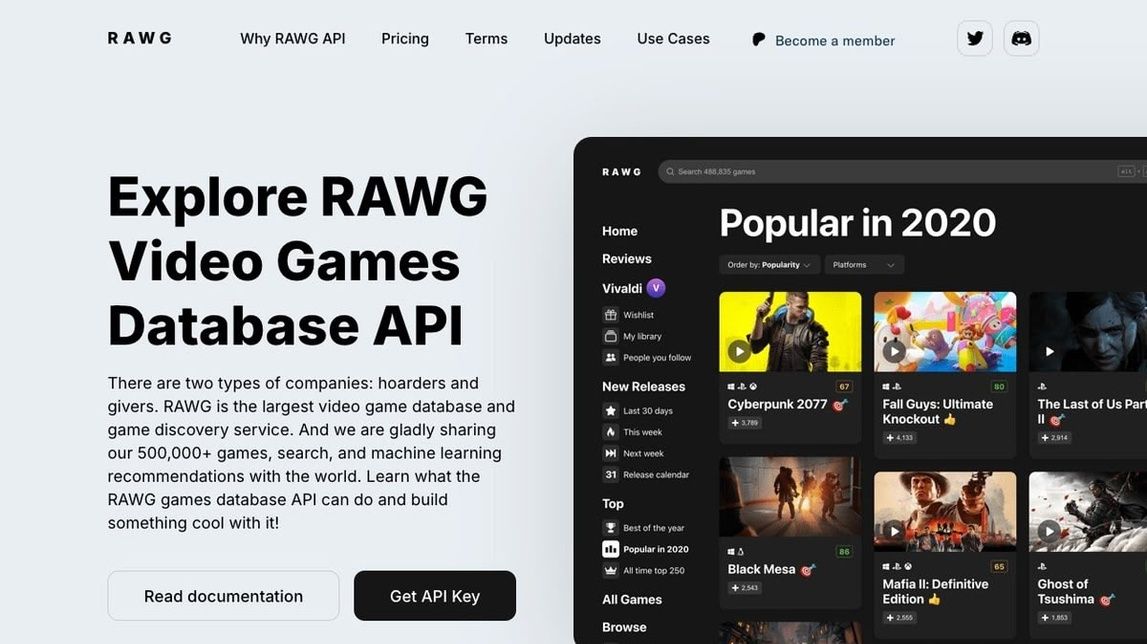Click the bullseye rating icon beside Cyberpunk 2077
The height and width of the screenshot is (644, 1147).
(840, 405)
